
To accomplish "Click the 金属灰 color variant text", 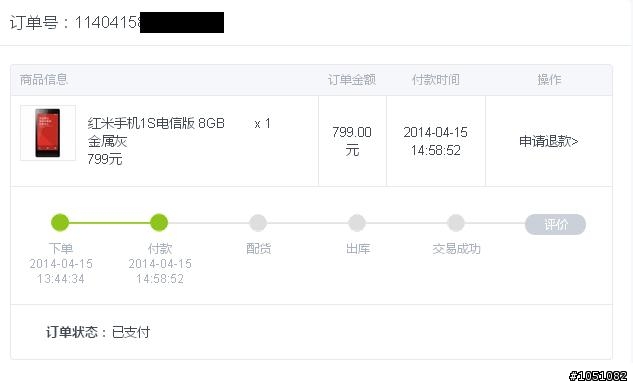I will click(x=107, y=141).
